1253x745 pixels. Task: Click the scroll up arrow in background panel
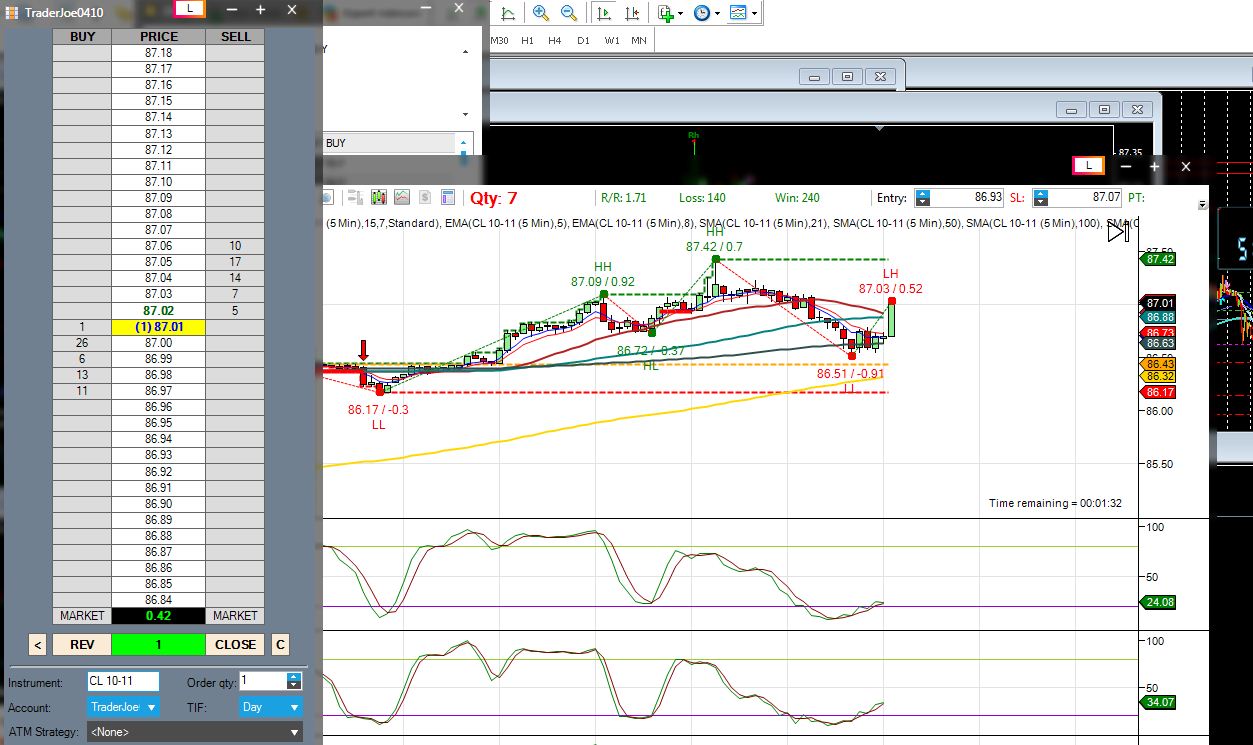point(465,51)
